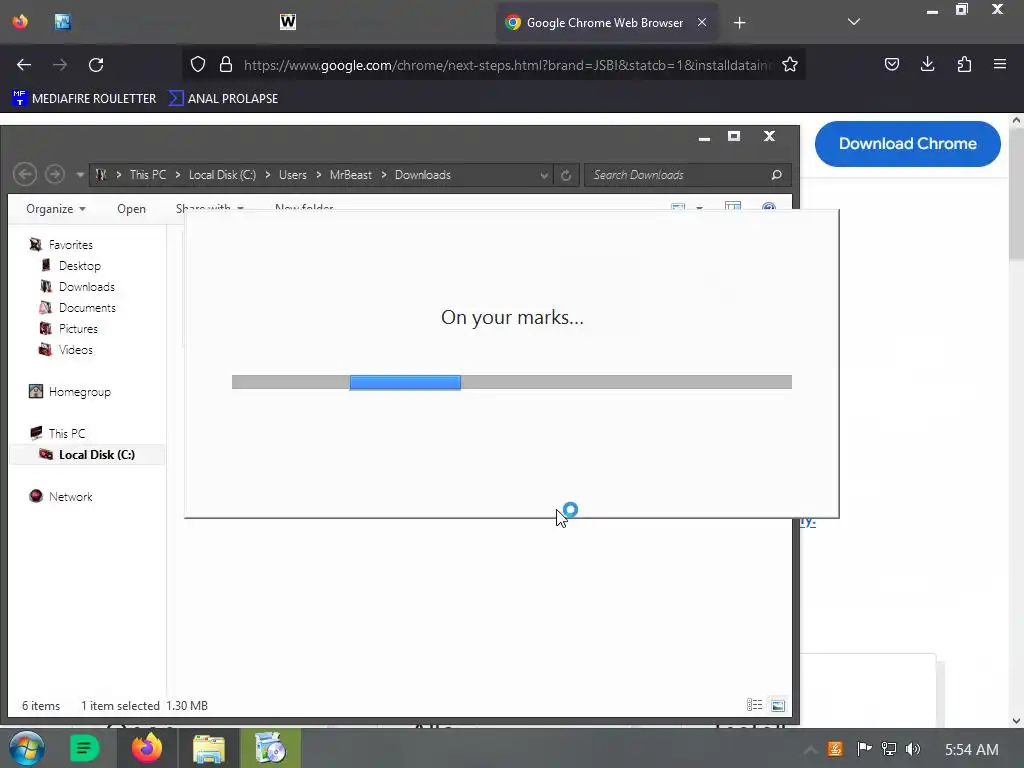Screen dimensions: 1024x768
Task: Open File Explorer from the taskbar
Action: (208, 748)
